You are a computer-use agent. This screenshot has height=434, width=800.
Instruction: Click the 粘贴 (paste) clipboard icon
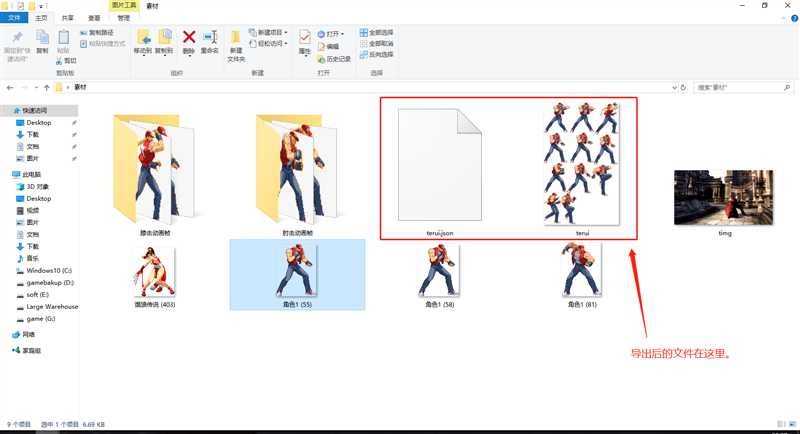tap(63, 37)
